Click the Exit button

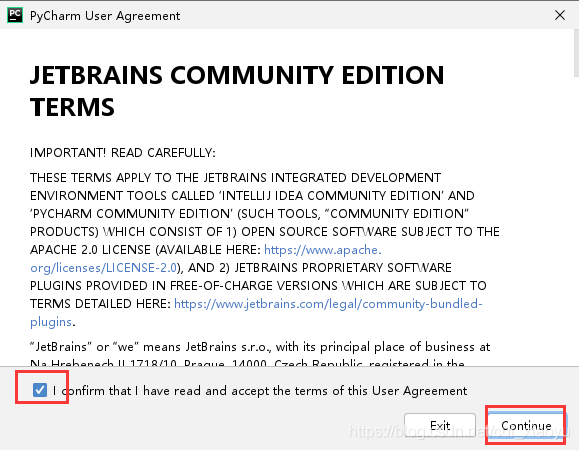tap(440, 426)
